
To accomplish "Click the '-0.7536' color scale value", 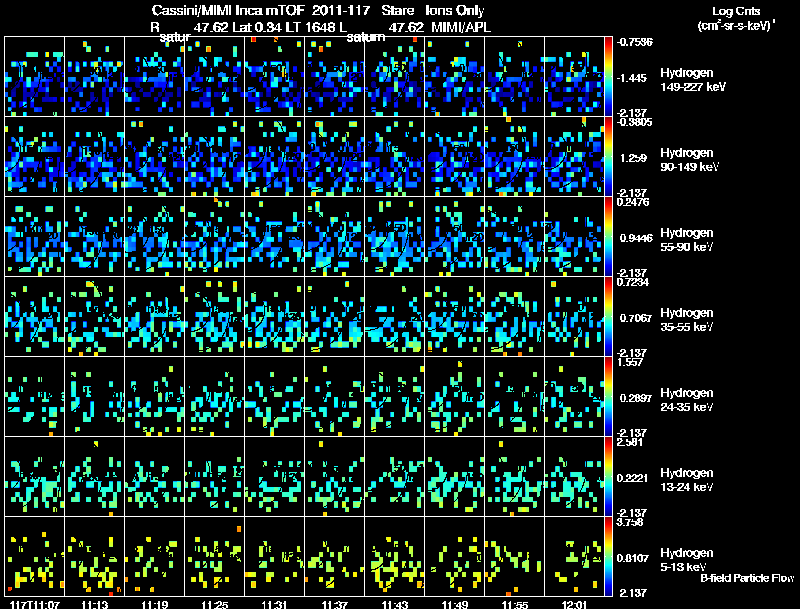I will coord(635,42).
